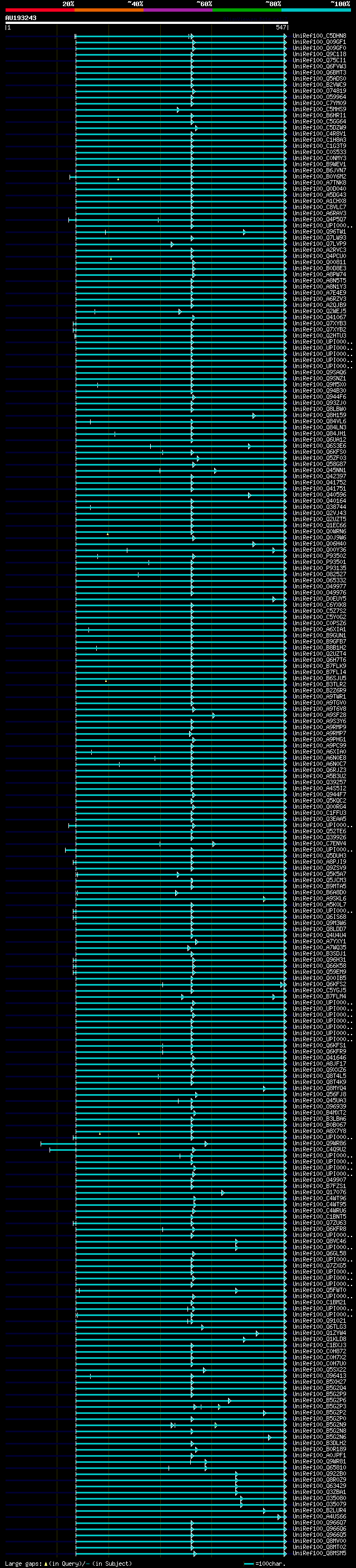Select UniRef100_B9WEV1 entry label
This screenshot has height=1568, width=356.
[x=319, y=164]
